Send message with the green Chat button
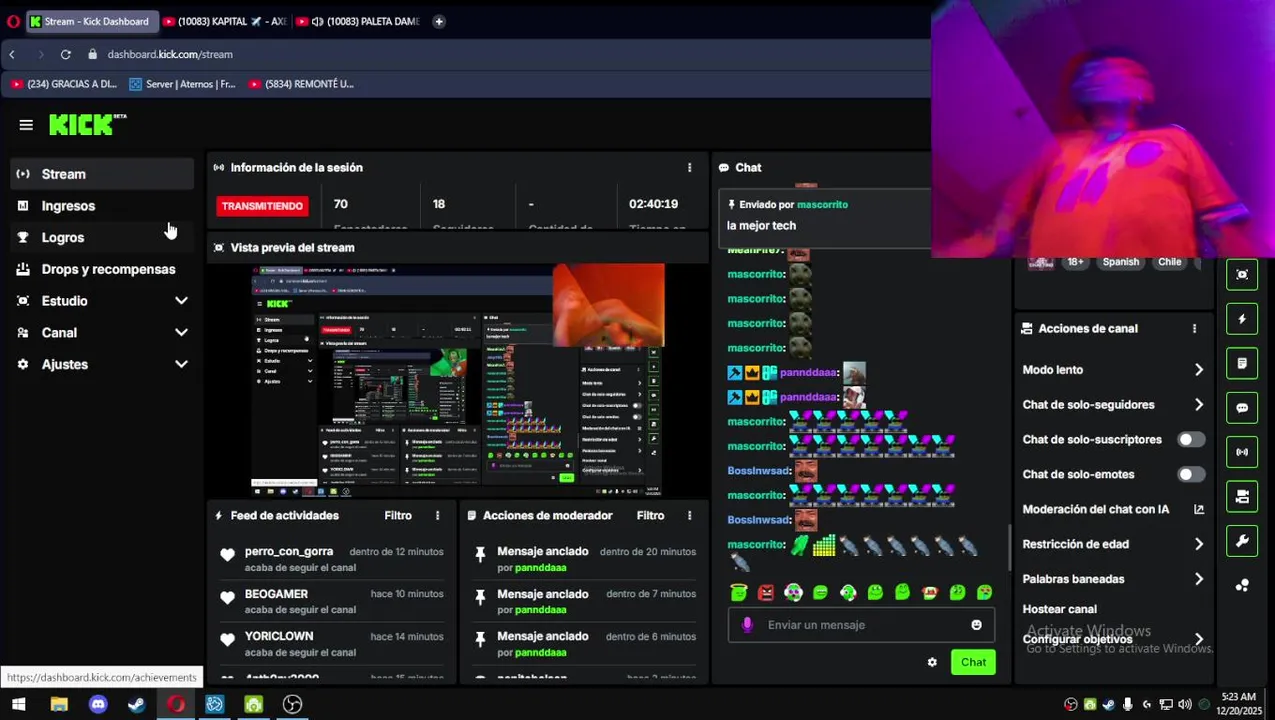 pyautogui.click(x=973, y=662)
